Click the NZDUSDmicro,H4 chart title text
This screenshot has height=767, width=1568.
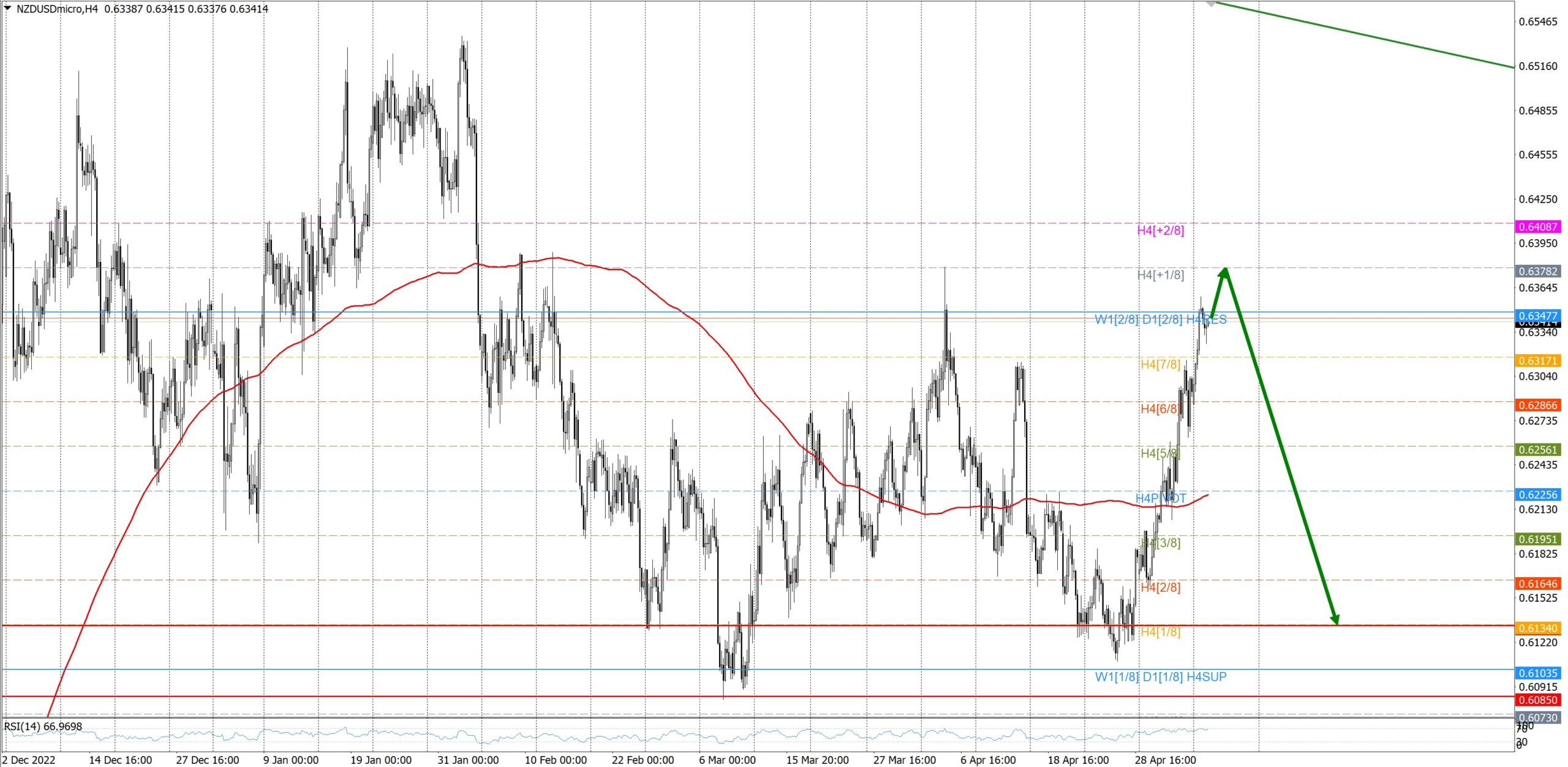[x=56, y=9]
